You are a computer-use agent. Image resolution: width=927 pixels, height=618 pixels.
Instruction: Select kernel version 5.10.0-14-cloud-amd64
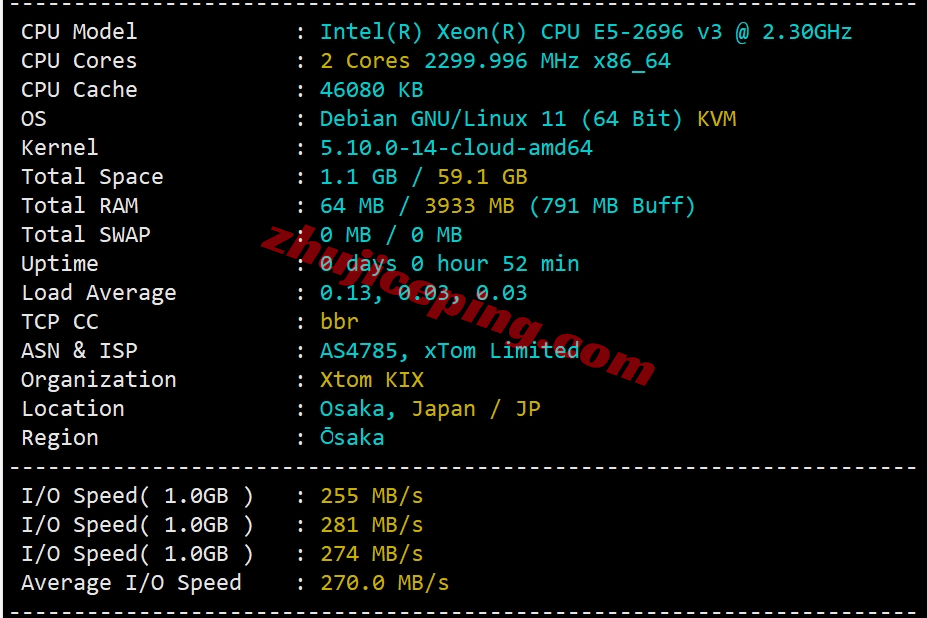(x=456, y=148)
